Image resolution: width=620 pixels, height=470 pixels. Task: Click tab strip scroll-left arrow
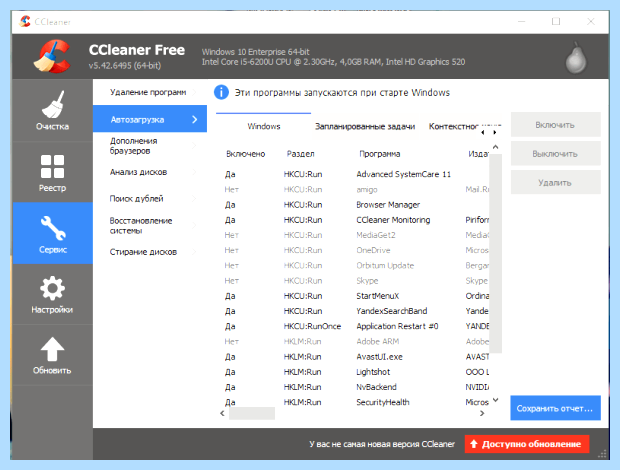(x=483, y=132)
